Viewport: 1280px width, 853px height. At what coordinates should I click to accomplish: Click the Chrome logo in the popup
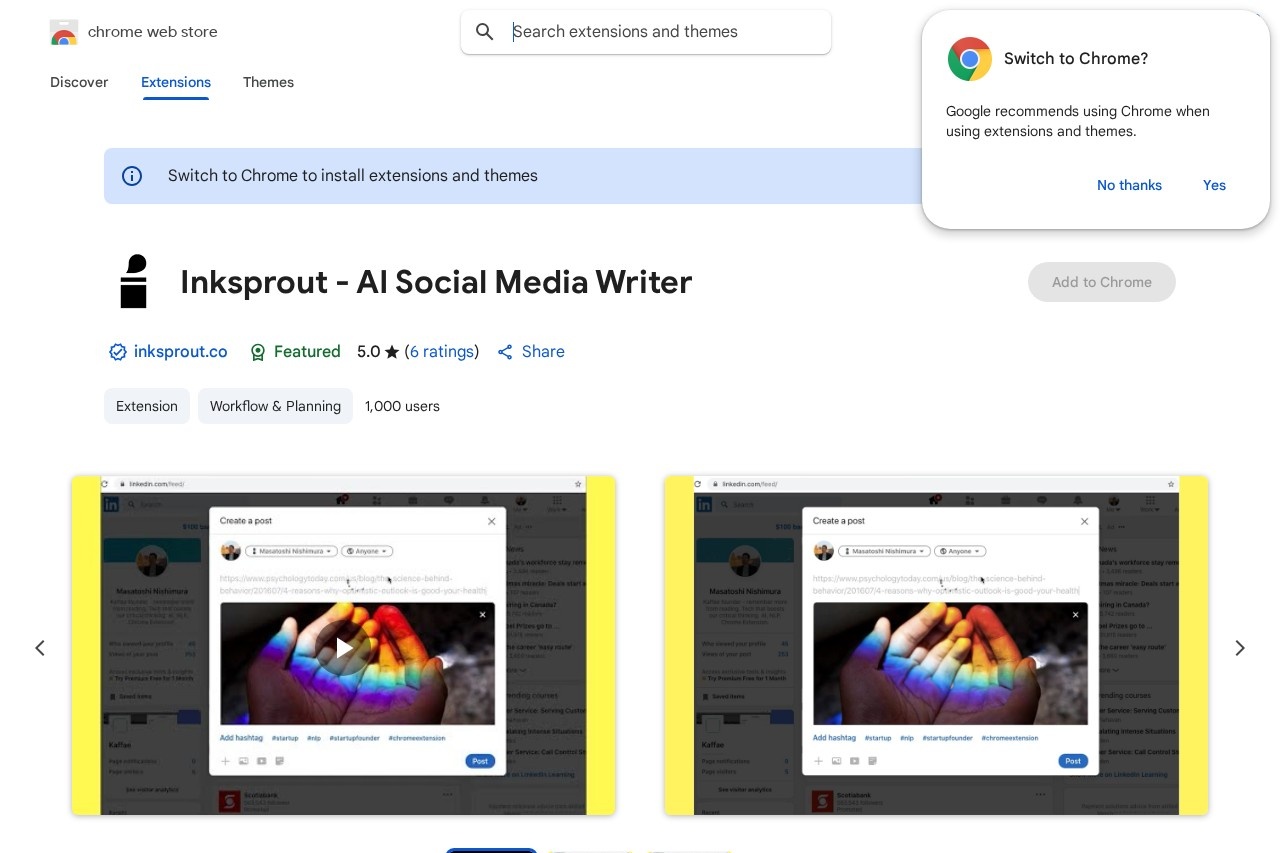[x=969, y=59]
